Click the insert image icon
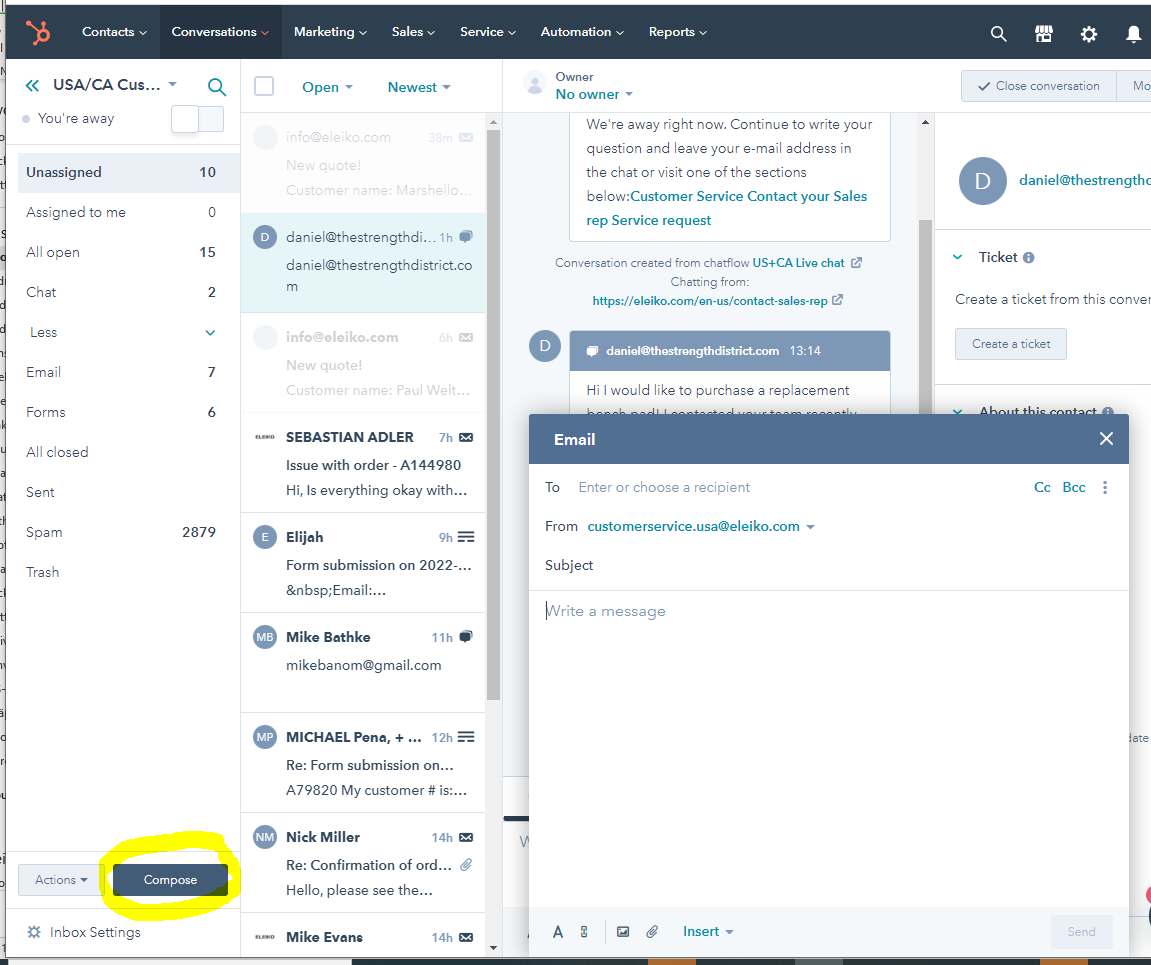The height and width of the screenshot is (965, 1151). point(623,932)
